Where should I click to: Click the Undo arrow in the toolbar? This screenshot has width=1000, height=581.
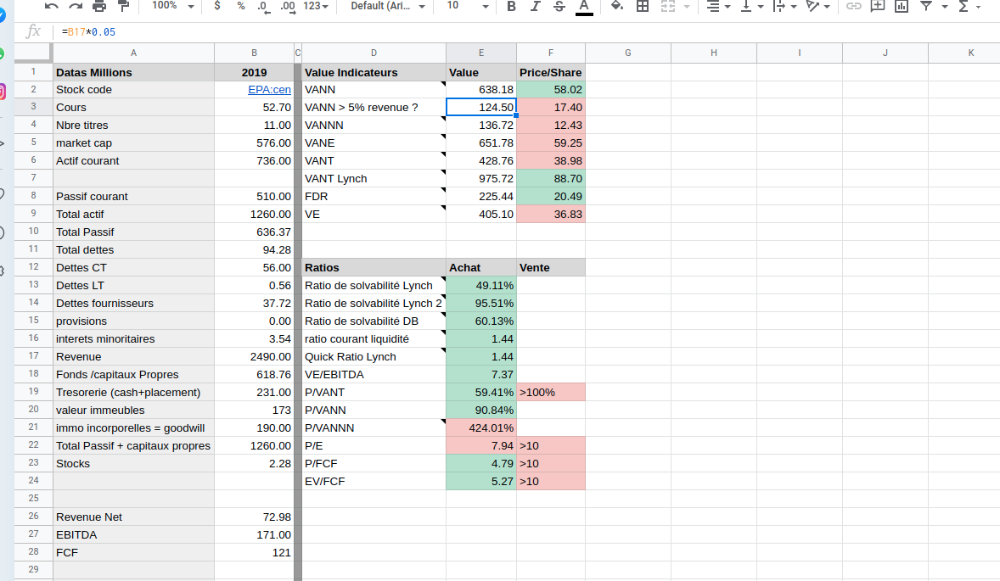coord(51,6)
